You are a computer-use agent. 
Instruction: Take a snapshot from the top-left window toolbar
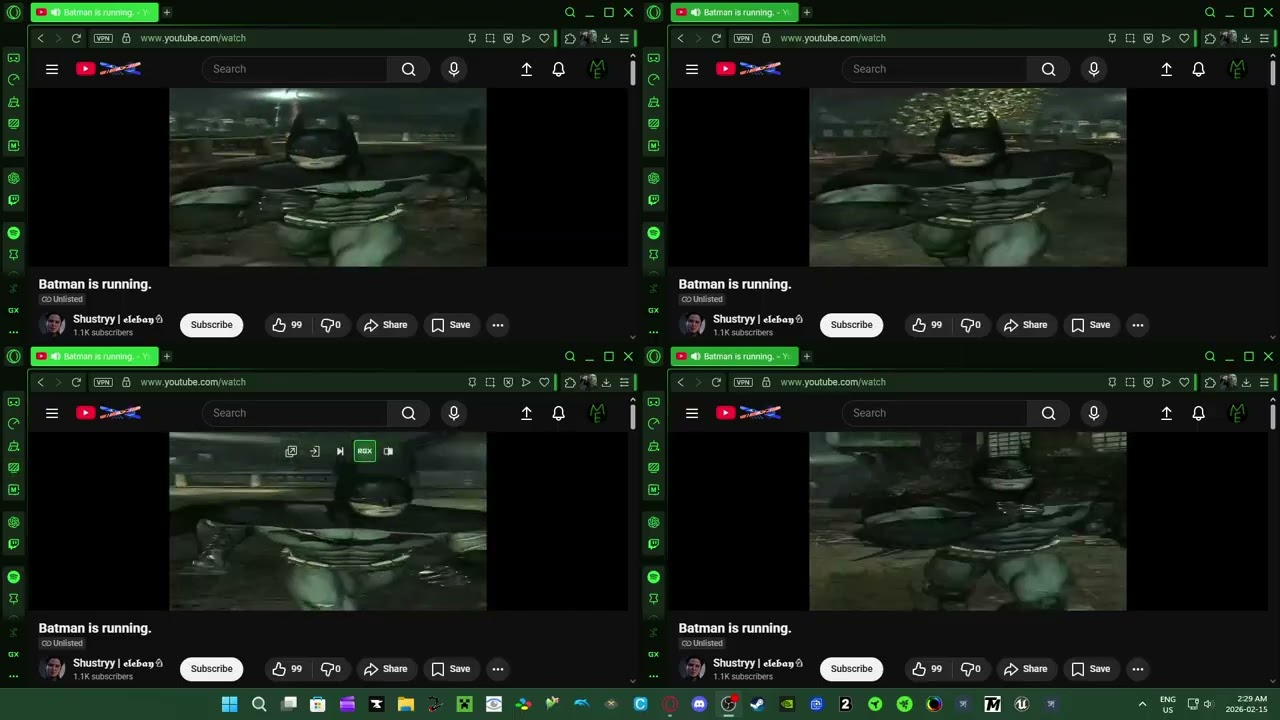tap(490, 38)
